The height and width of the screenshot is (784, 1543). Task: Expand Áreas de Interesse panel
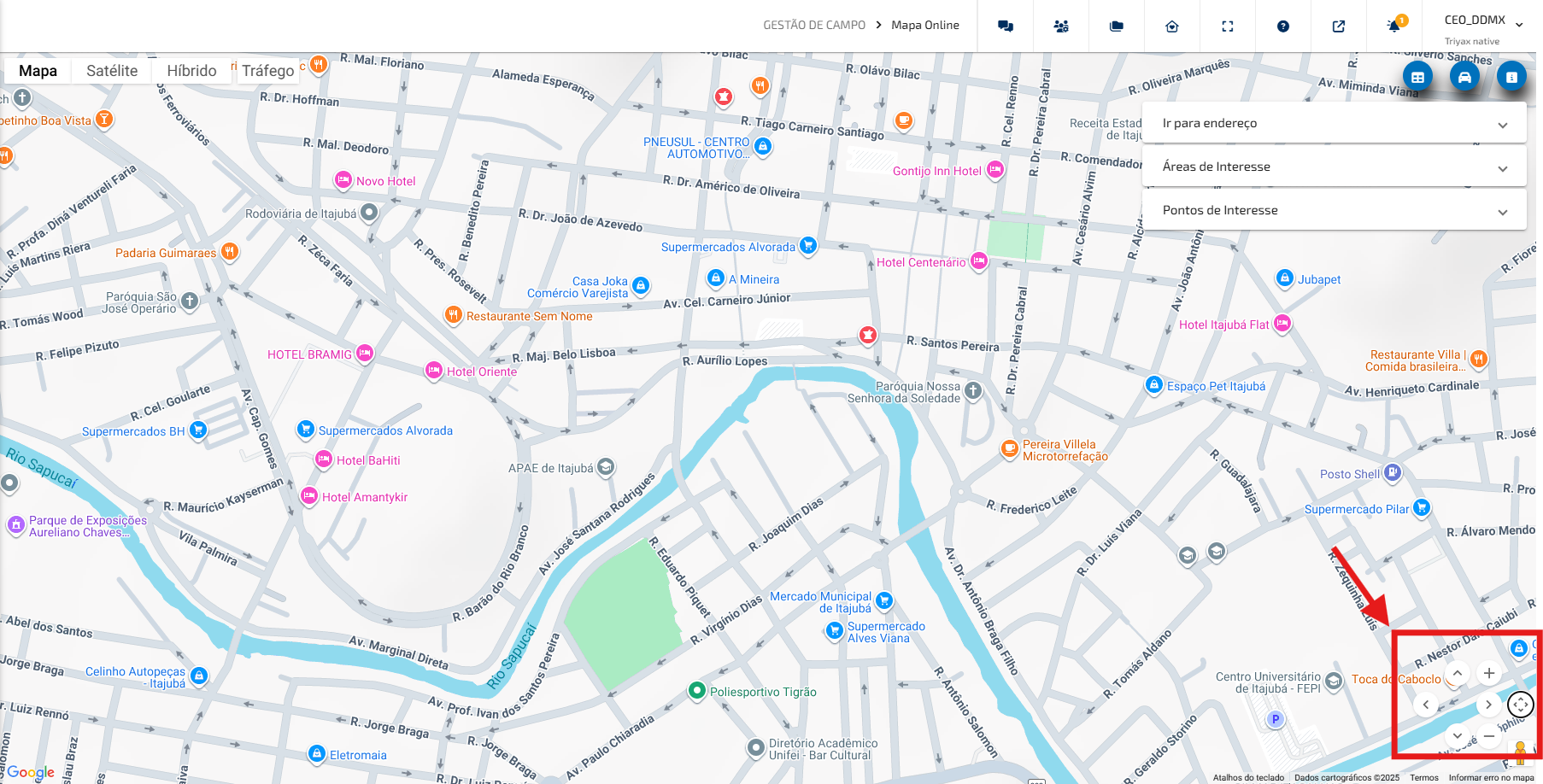pos(1334,167)
